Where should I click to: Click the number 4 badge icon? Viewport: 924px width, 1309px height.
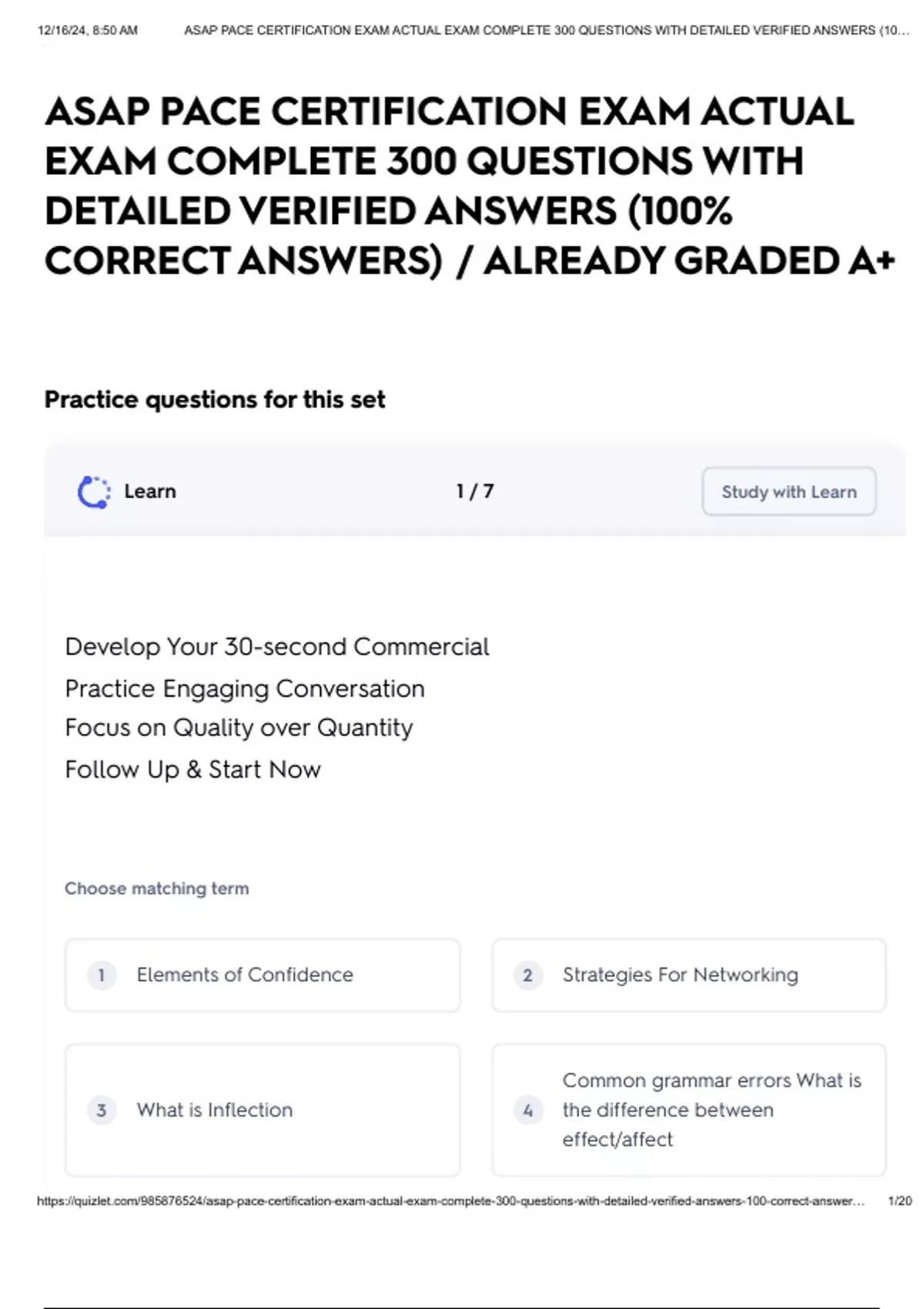pyautogui.click(x=528, y=1110)
